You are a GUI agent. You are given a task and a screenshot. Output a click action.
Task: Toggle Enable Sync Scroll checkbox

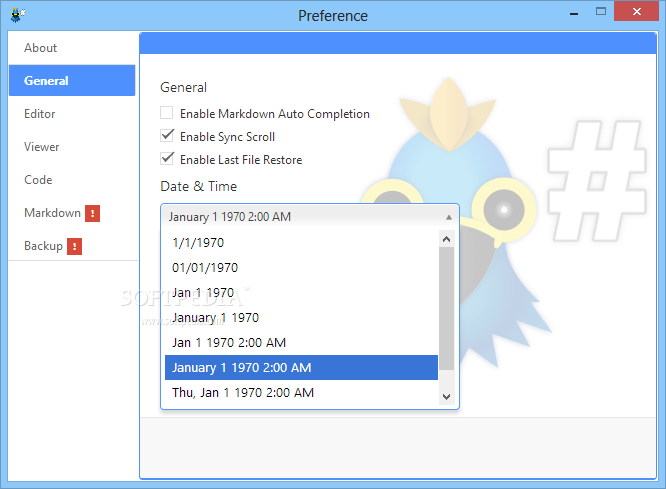(x=166, y=136)
